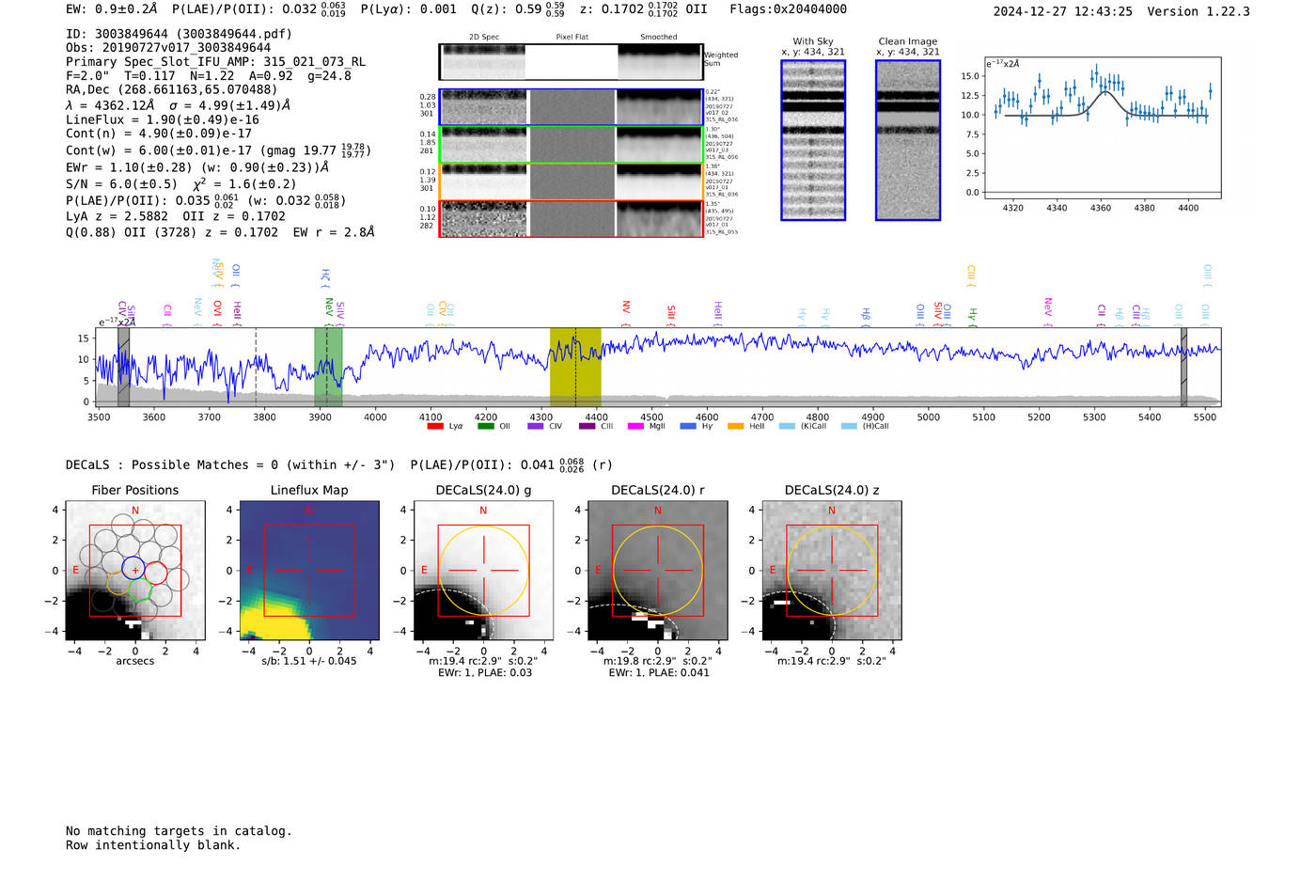Click the Q(0.88) OII (3728) line
Screen dimensions: 1316x896
220,231
